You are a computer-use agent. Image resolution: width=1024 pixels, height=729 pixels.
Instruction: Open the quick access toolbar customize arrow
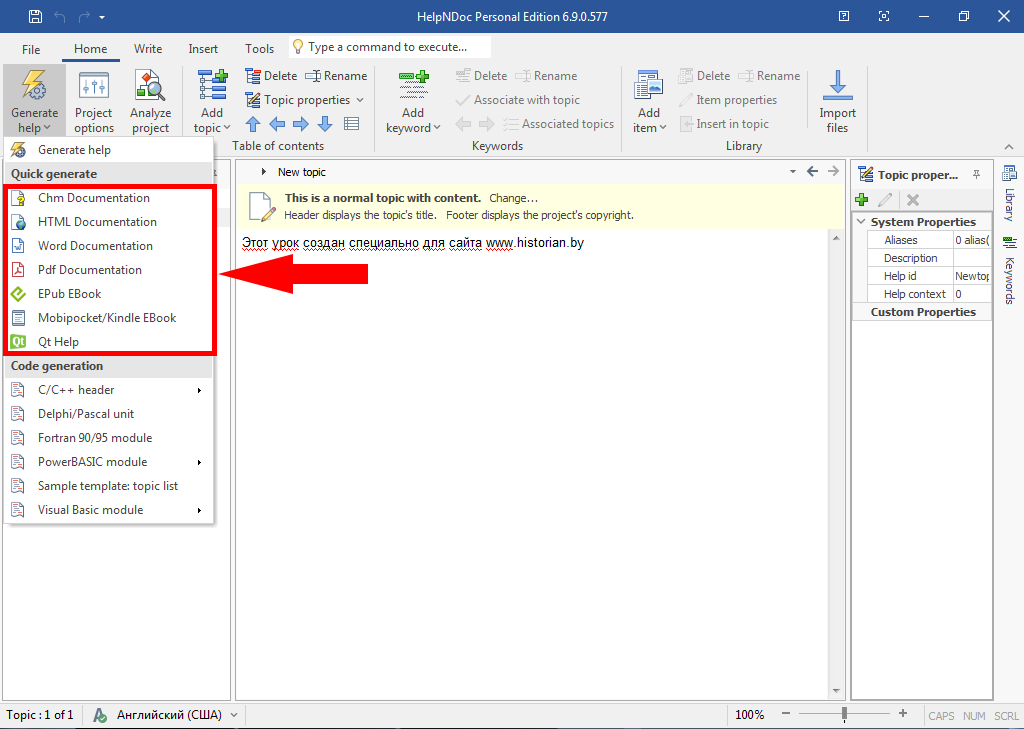point(102,18)
